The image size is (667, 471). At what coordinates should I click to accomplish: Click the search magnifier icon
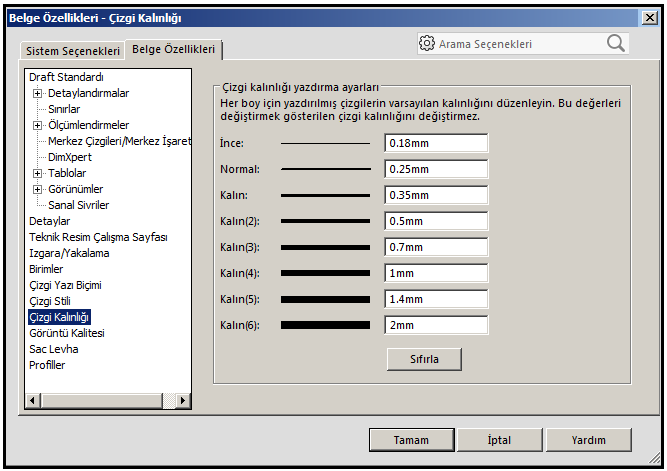pyautogui.click(x=615, y=43)
